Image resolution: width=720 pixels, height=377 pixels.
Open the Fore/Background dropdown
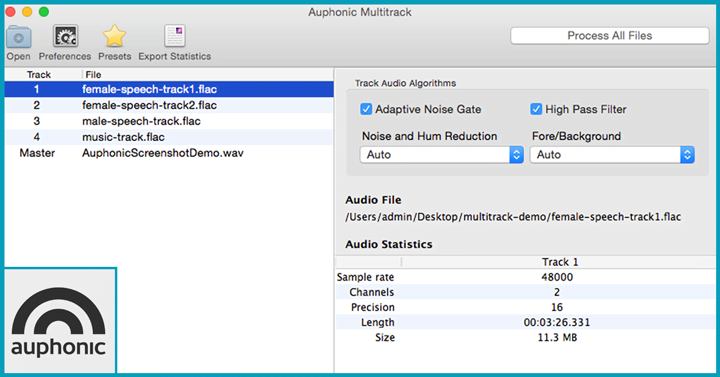[x=612, y=155]
